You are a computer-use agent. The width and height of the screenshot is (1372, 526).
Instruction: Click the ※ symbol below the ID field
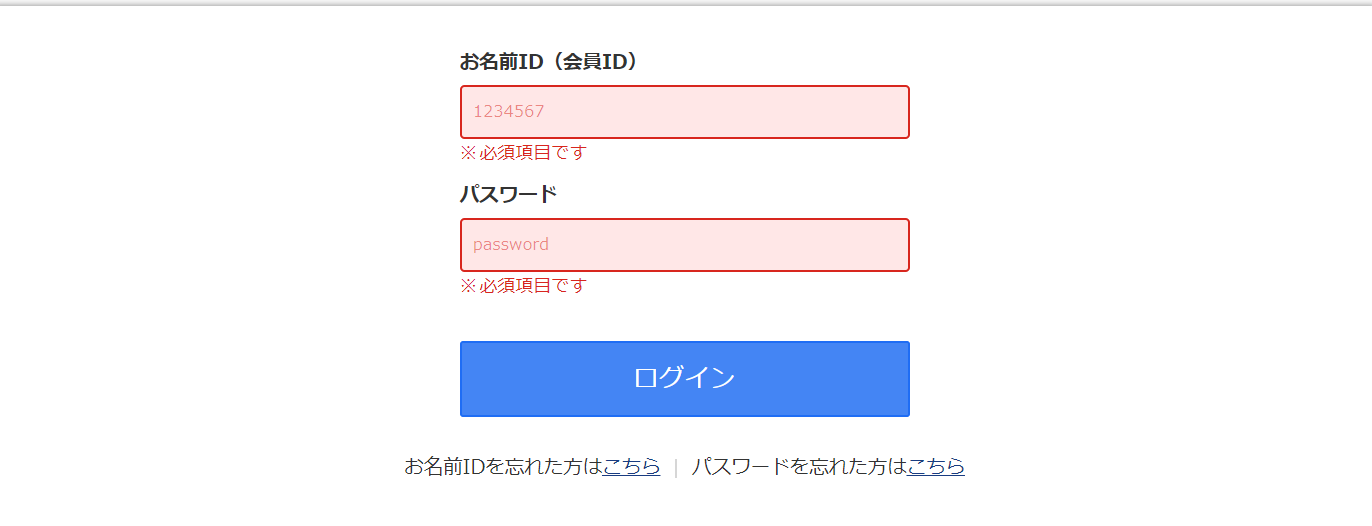pos(468,153)
